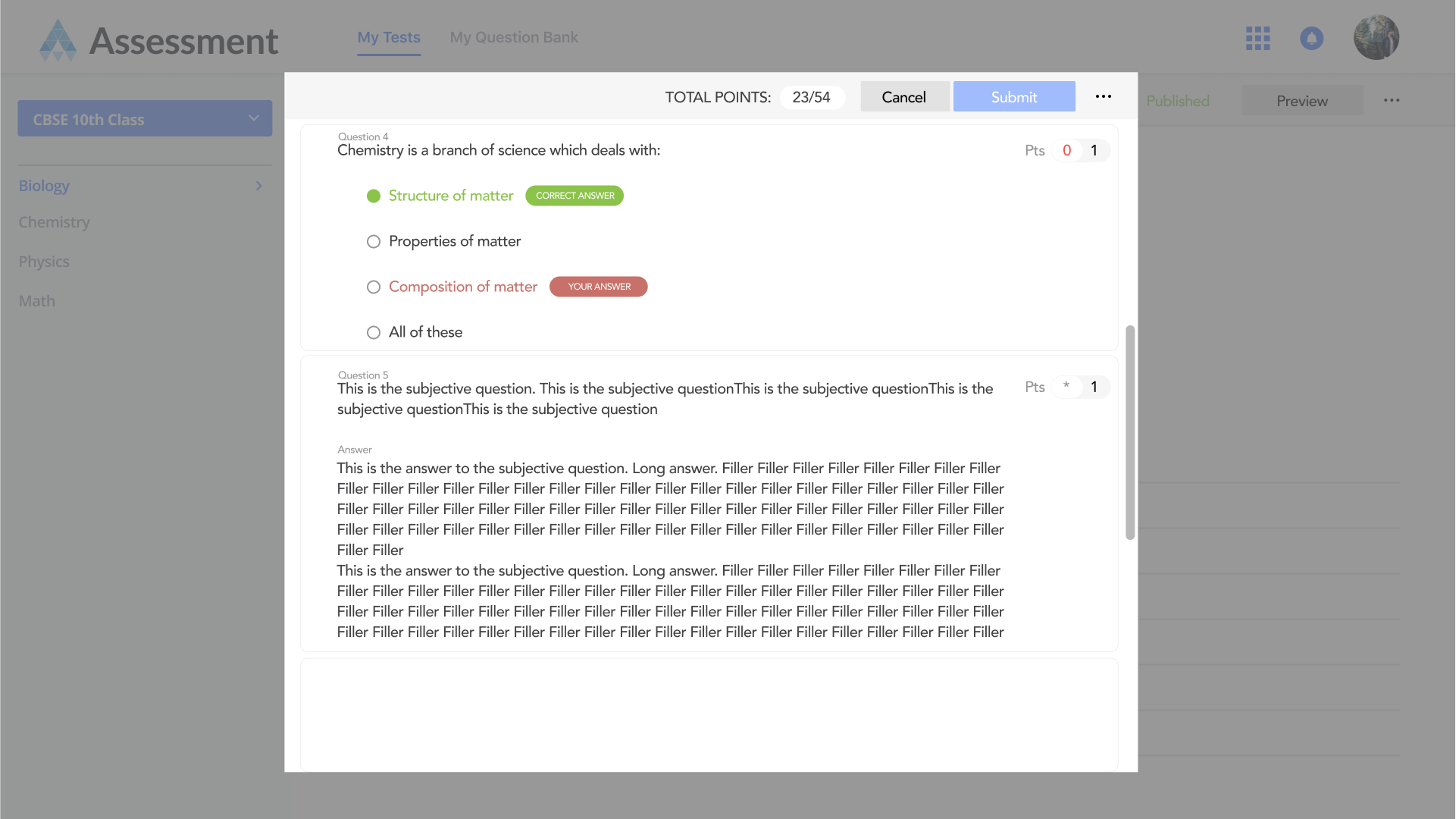Click the Question 5 points score field
This screenshot has width=1456, height=819.
[x=1066, y=387]
